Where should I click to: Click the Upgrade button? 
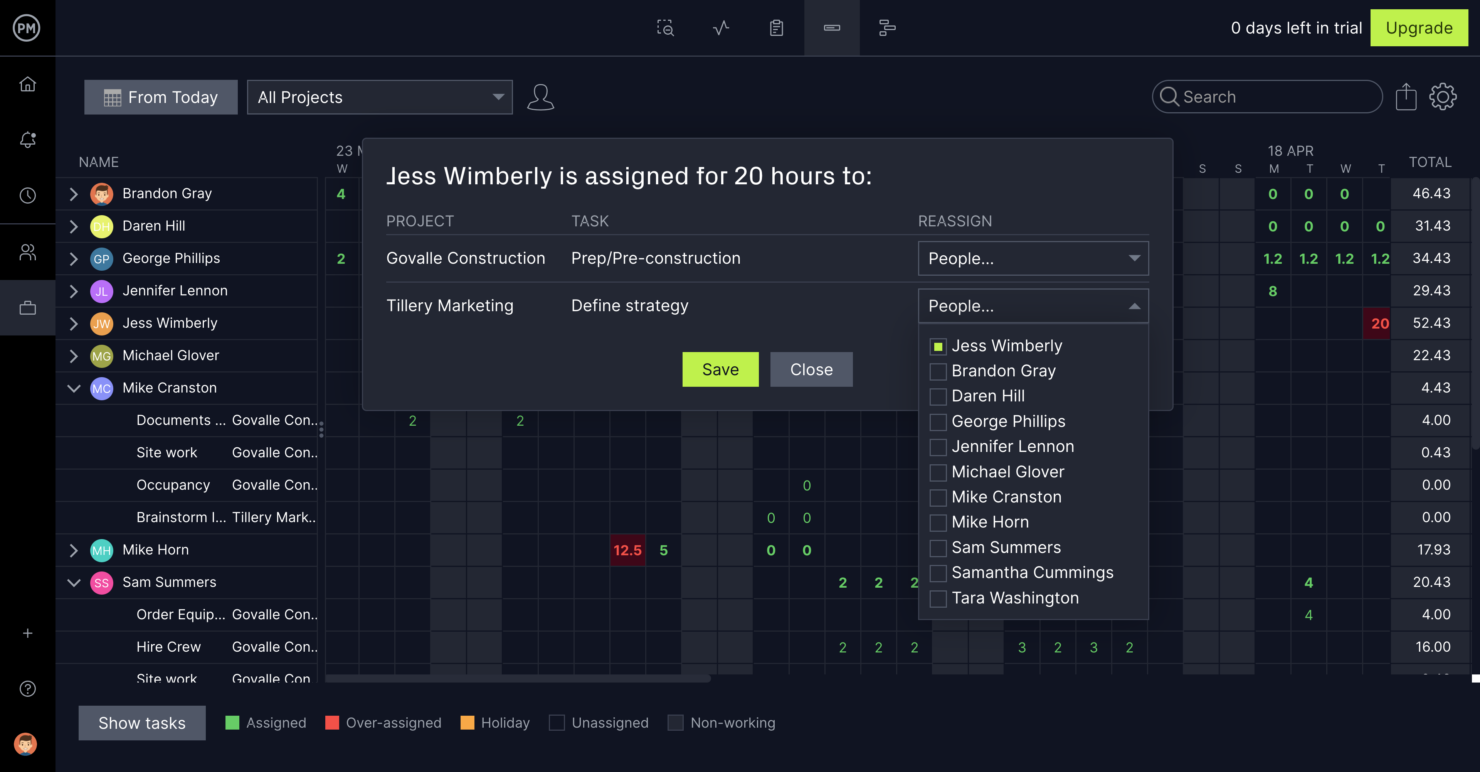click(x=1419, y=28)
